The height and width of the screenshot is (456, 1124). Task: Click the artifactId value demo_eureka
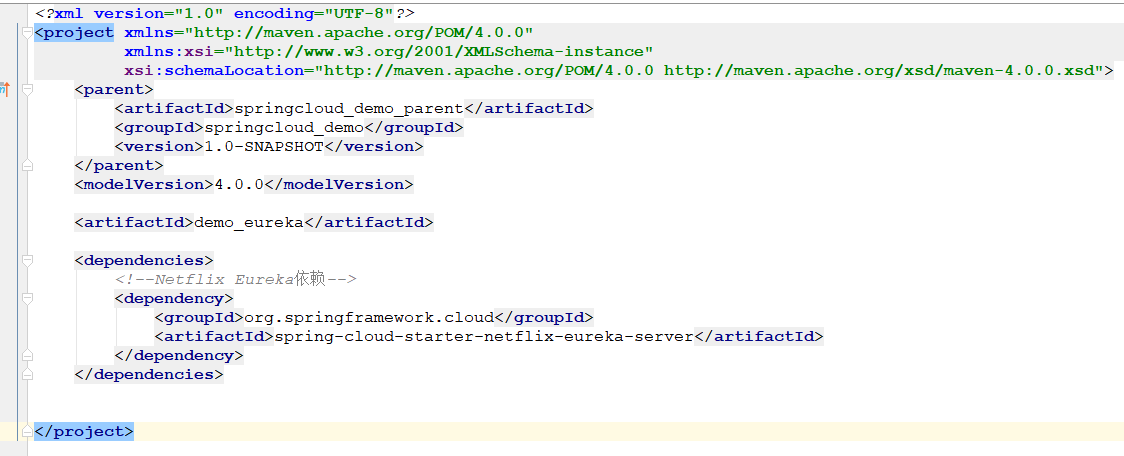pos(249,222)
